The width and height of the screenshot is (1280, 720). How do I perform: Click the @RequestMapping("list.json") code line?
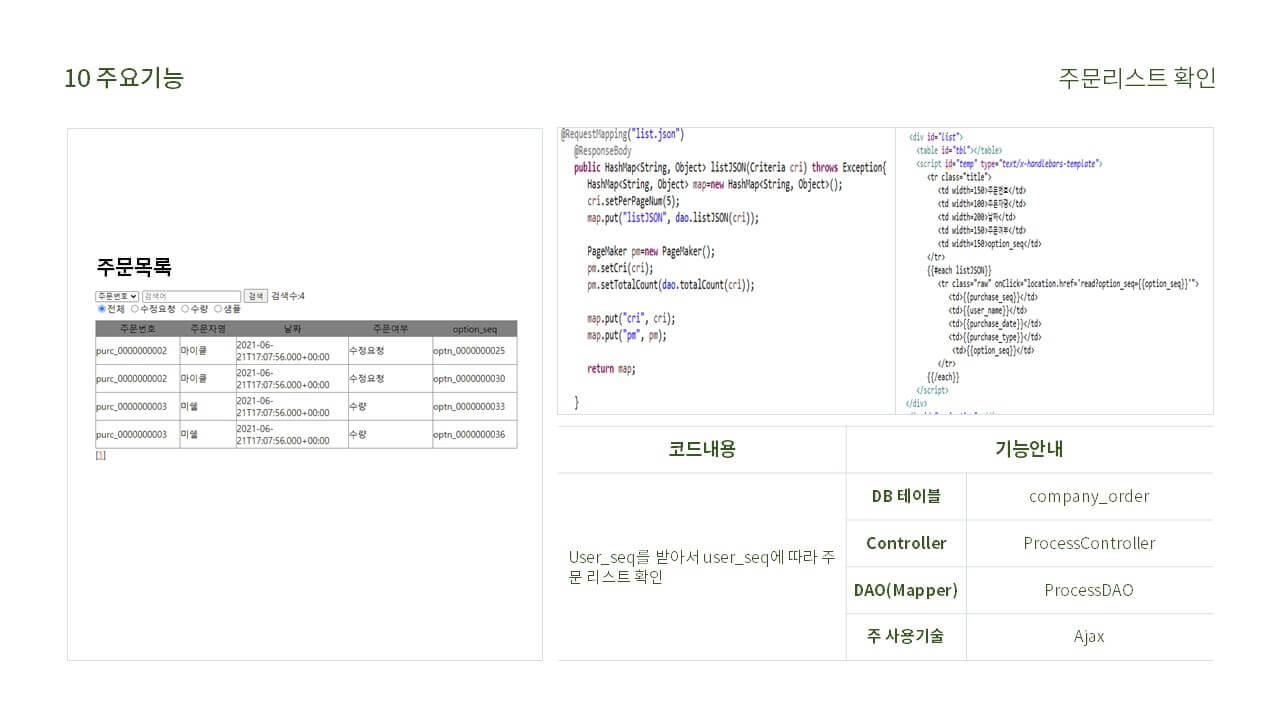coord(622,134)
